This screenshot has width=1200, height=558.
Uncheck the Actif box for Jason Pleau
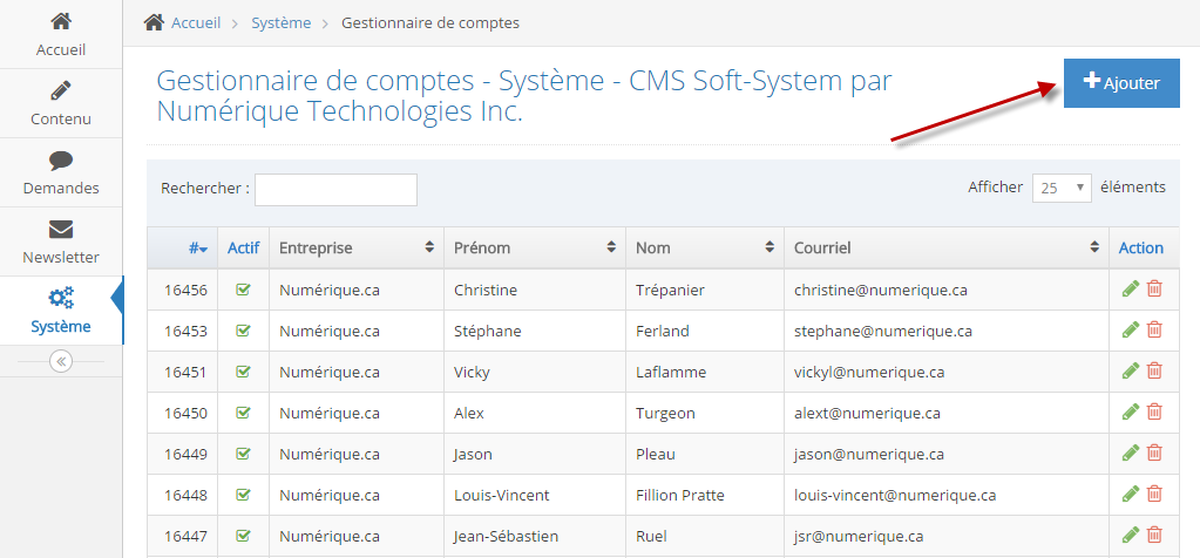click(243, 454)
